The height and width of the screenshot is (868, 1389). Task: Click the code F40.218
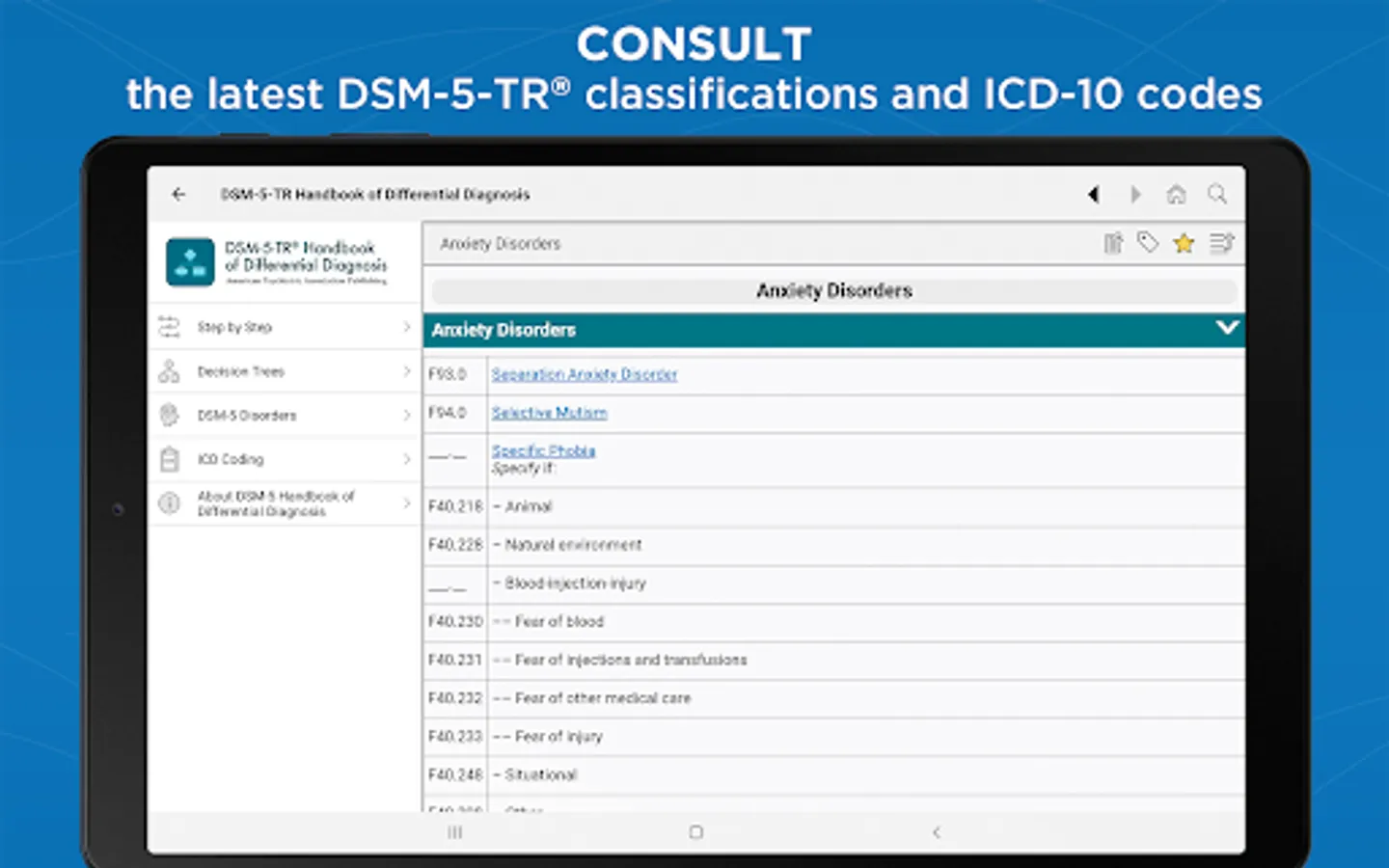455,506
